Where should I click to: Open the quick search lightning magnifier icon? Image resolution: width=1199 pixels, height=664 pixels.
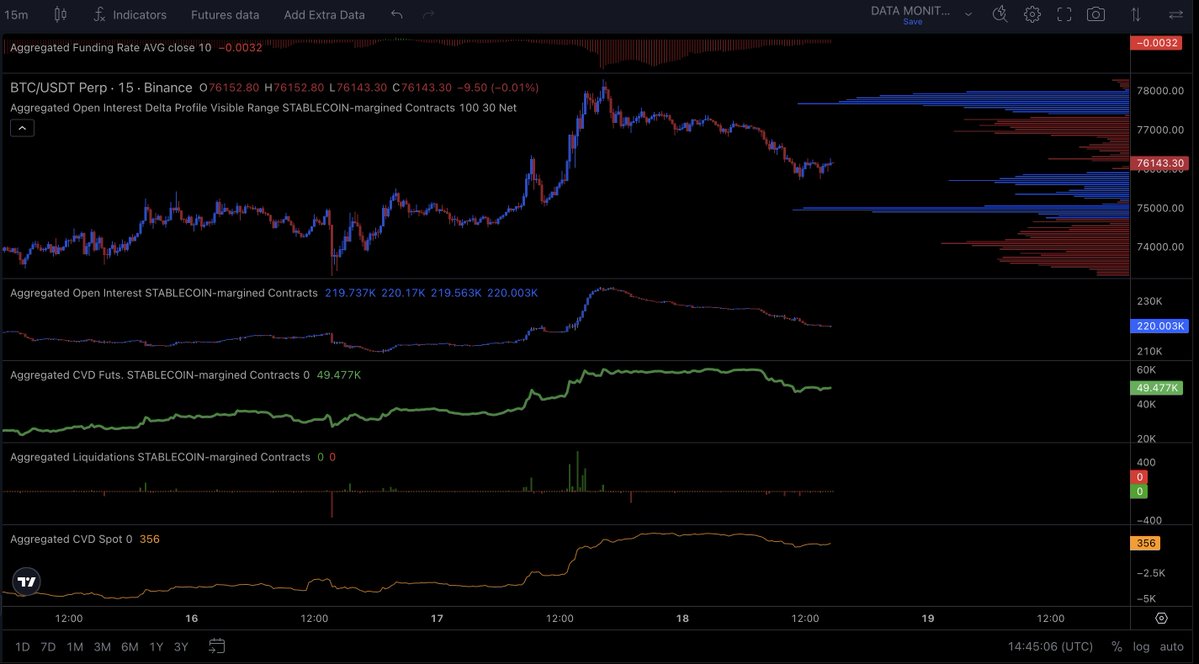coord(999,15)
